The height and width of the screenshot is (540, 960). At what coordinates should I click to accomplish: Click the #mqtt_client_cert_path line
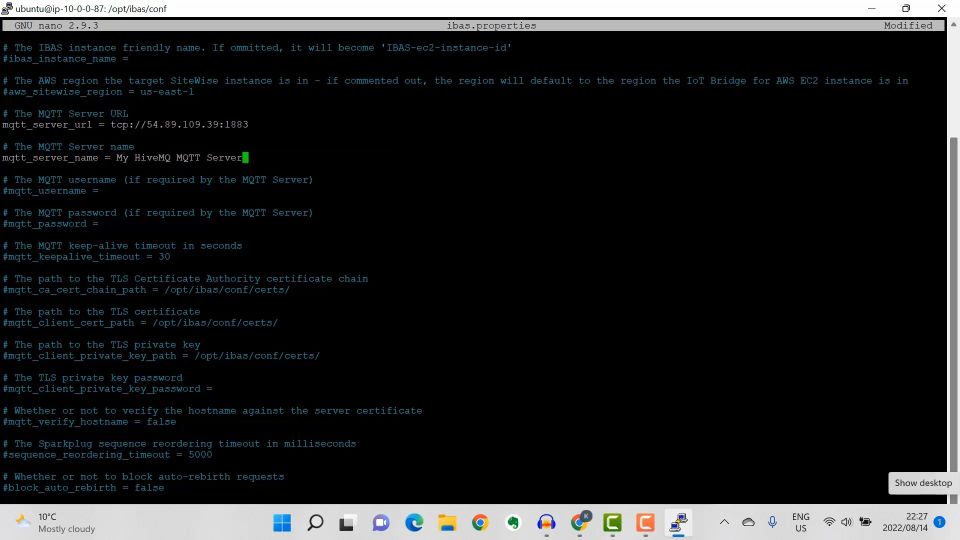pos(140,323)
